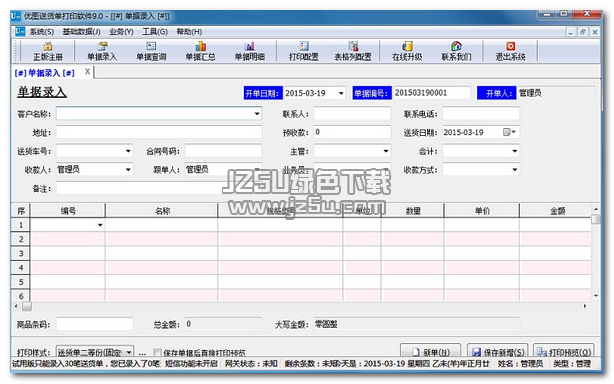
Task: Expand the 收款人 dropdown showing 管理员
Action: [x=128, y=169]
